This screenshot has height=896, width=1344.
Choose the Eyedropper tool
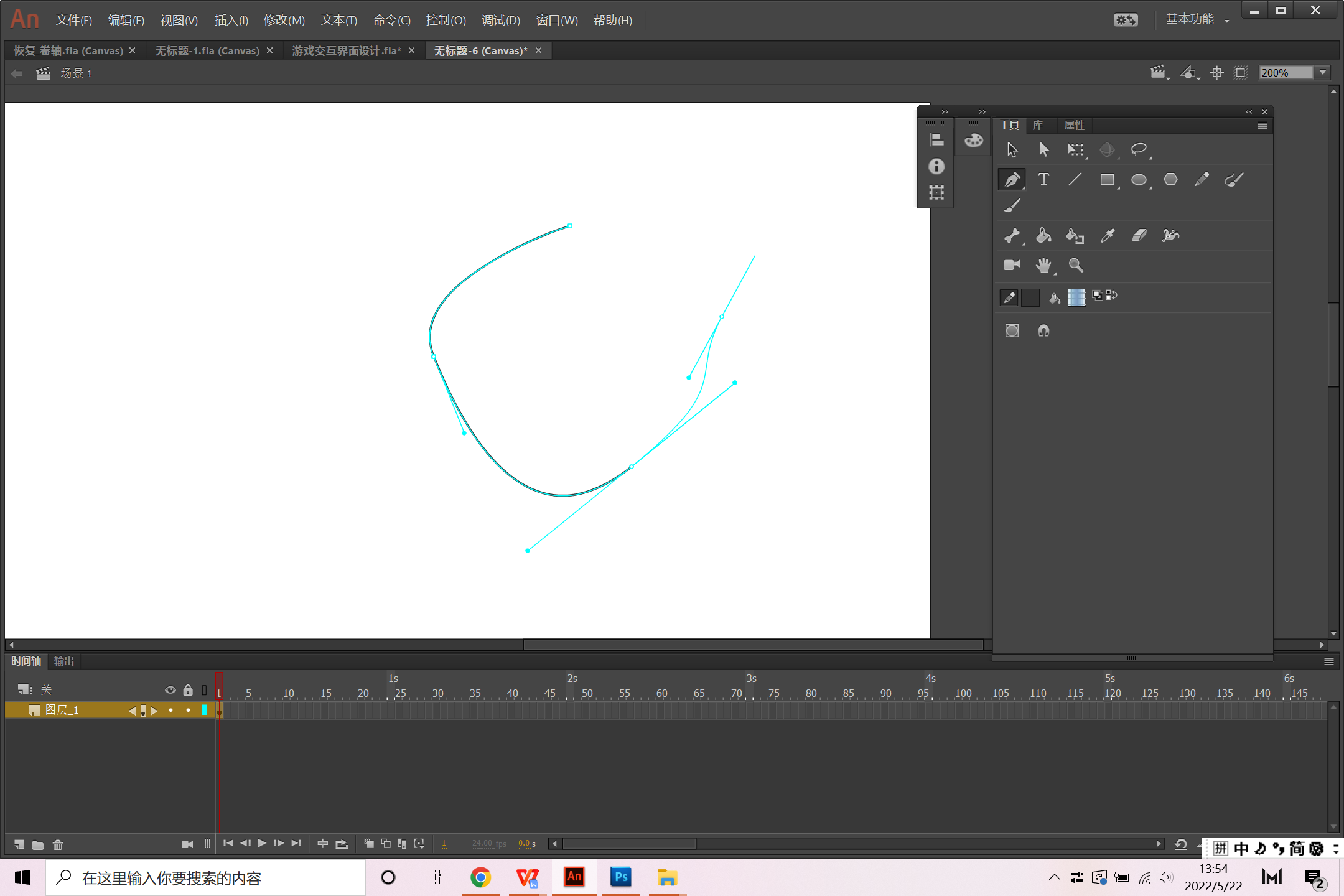pos(1107,235)
